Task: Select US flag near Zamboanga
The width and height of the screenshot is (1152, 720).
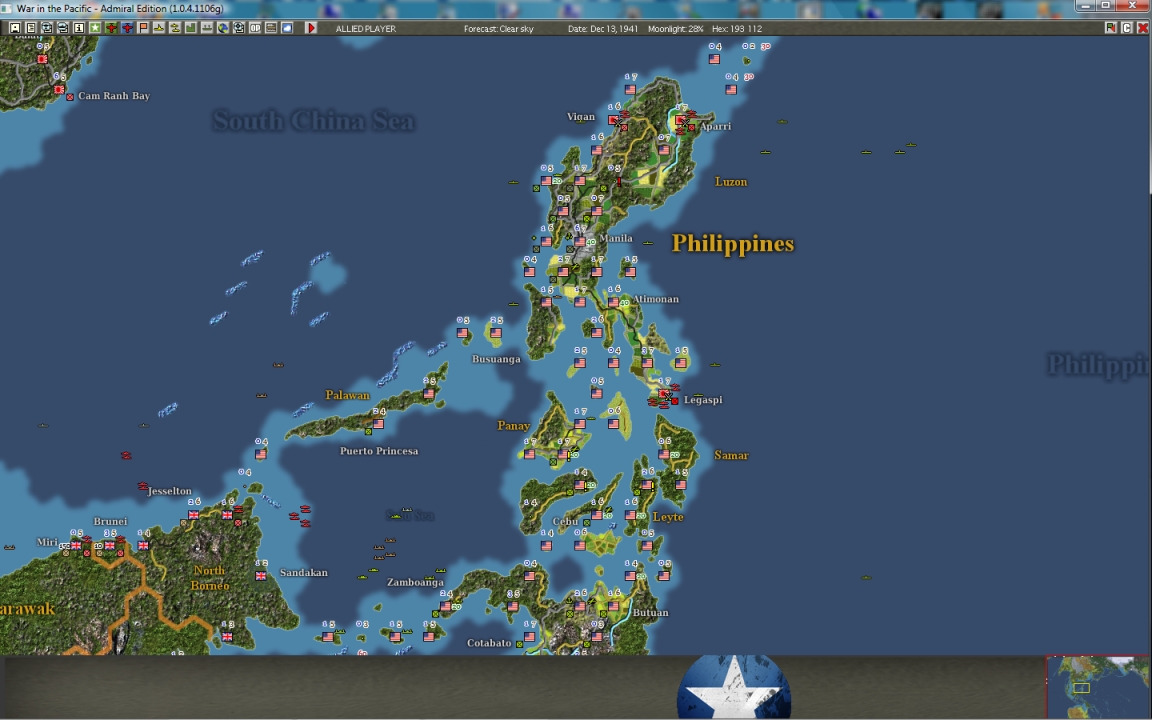Action: point(446,606)
